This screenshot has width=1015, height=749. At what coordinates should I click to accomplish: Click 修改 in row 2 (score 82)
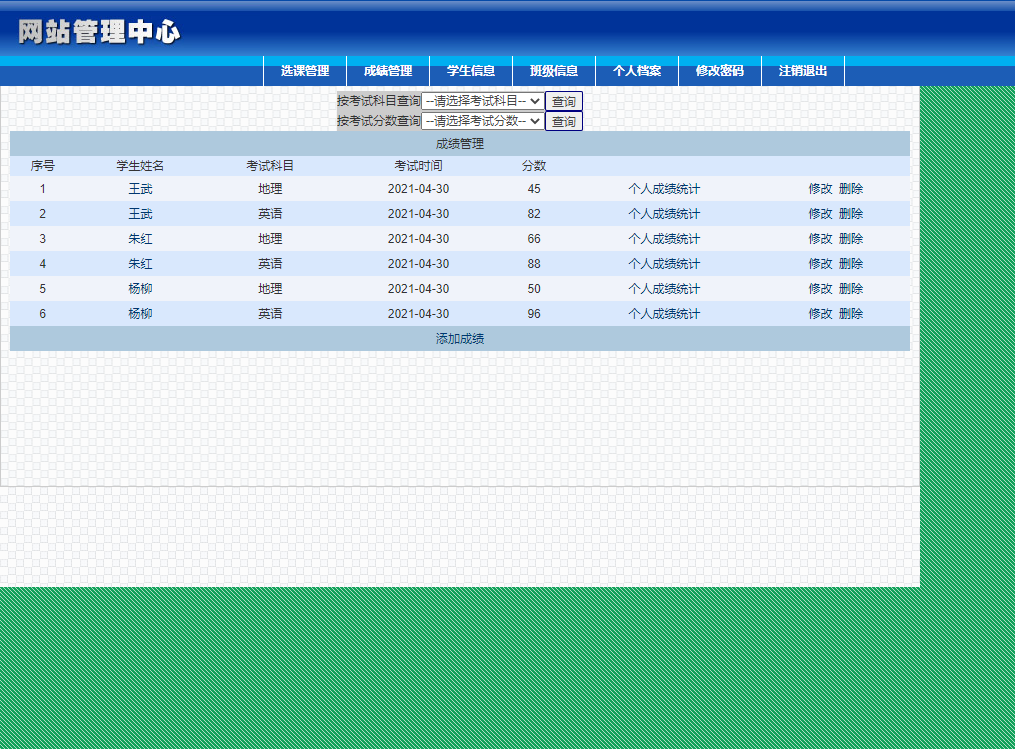click(820, 214)
